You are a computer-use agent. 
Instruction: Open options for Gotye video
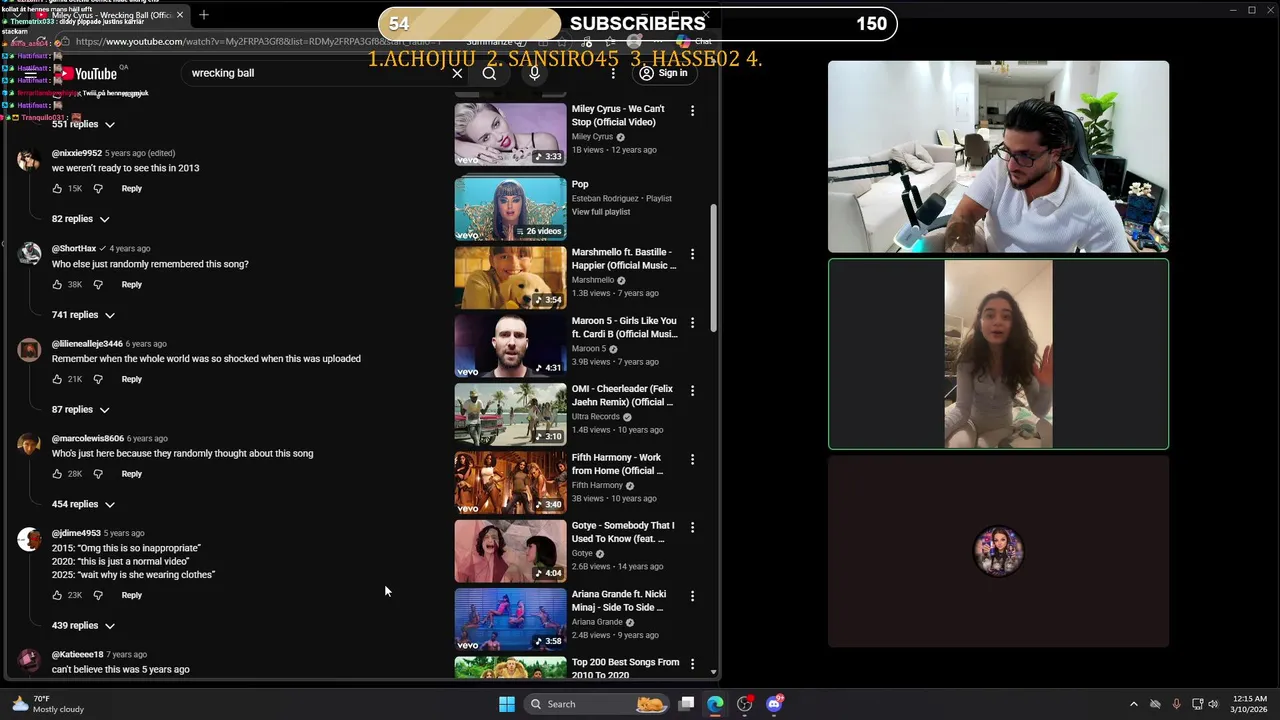pyautogui.click(x=692, y=527)
